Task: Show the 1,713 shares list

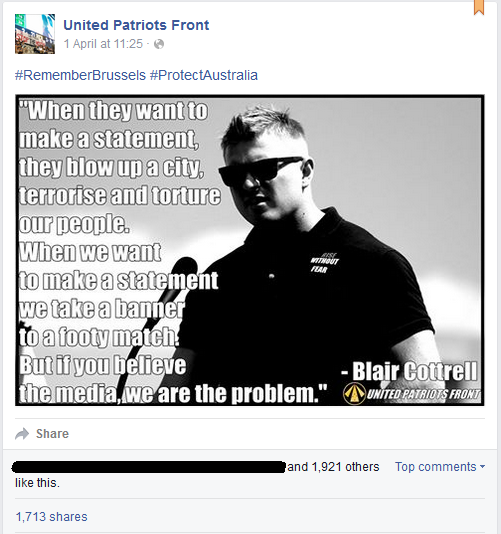Action: coord(51,517)
